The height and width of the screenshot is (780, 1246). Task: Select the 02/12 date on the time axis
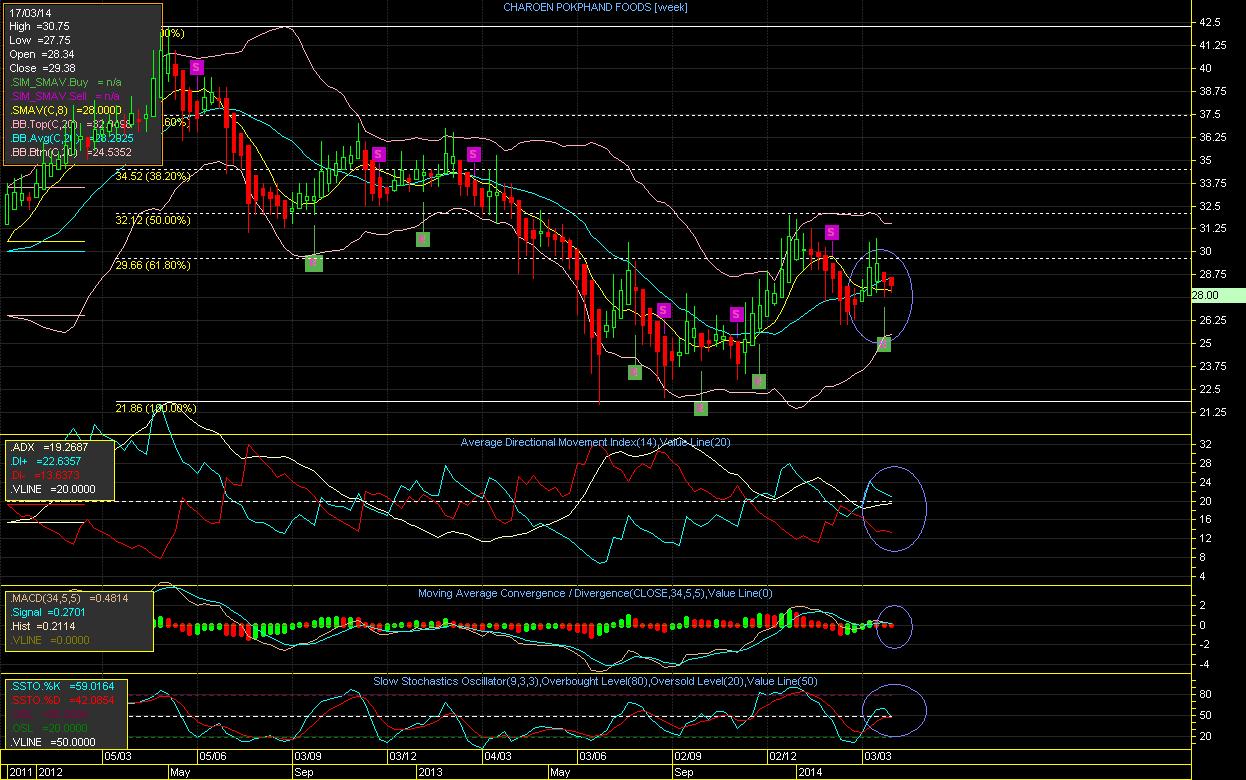click(781, 757)
